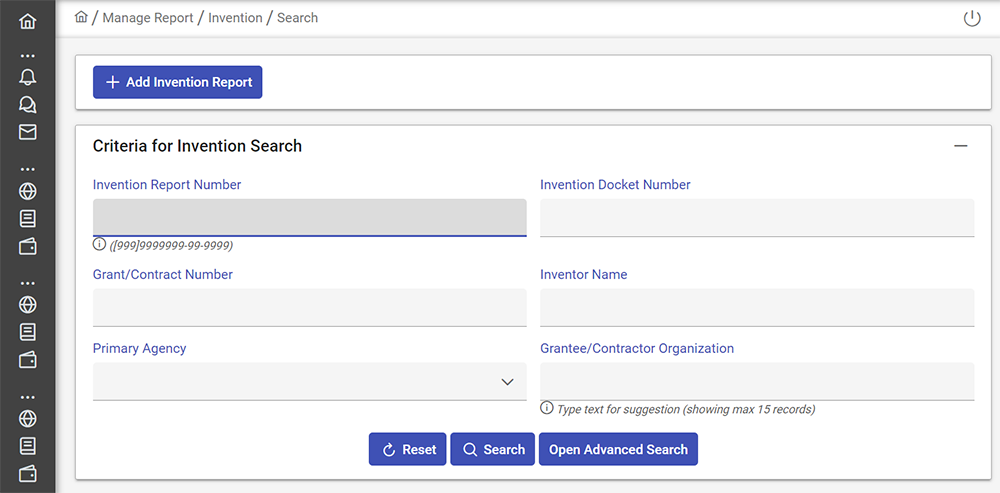This screenshot has height=493, width=1000.
Task: Click the Invention Docket Number field
Action: pos(757,217)
